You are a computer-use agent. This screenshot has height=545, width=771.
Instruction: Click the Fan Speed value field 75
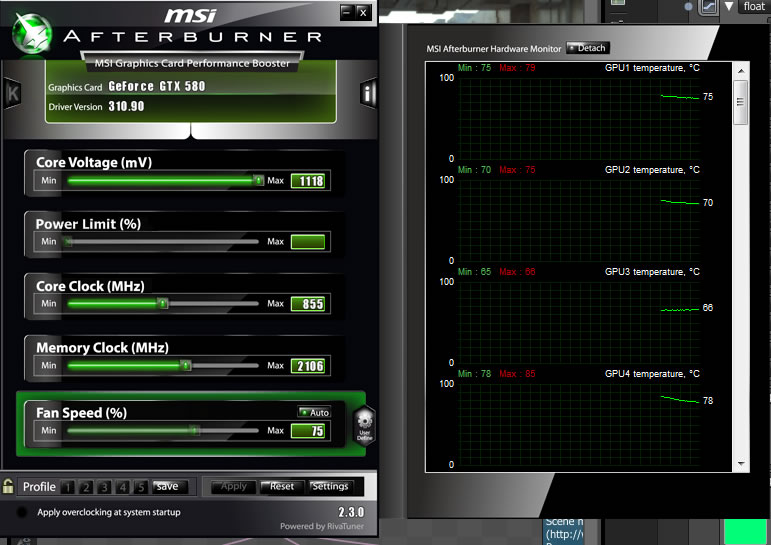308,431
